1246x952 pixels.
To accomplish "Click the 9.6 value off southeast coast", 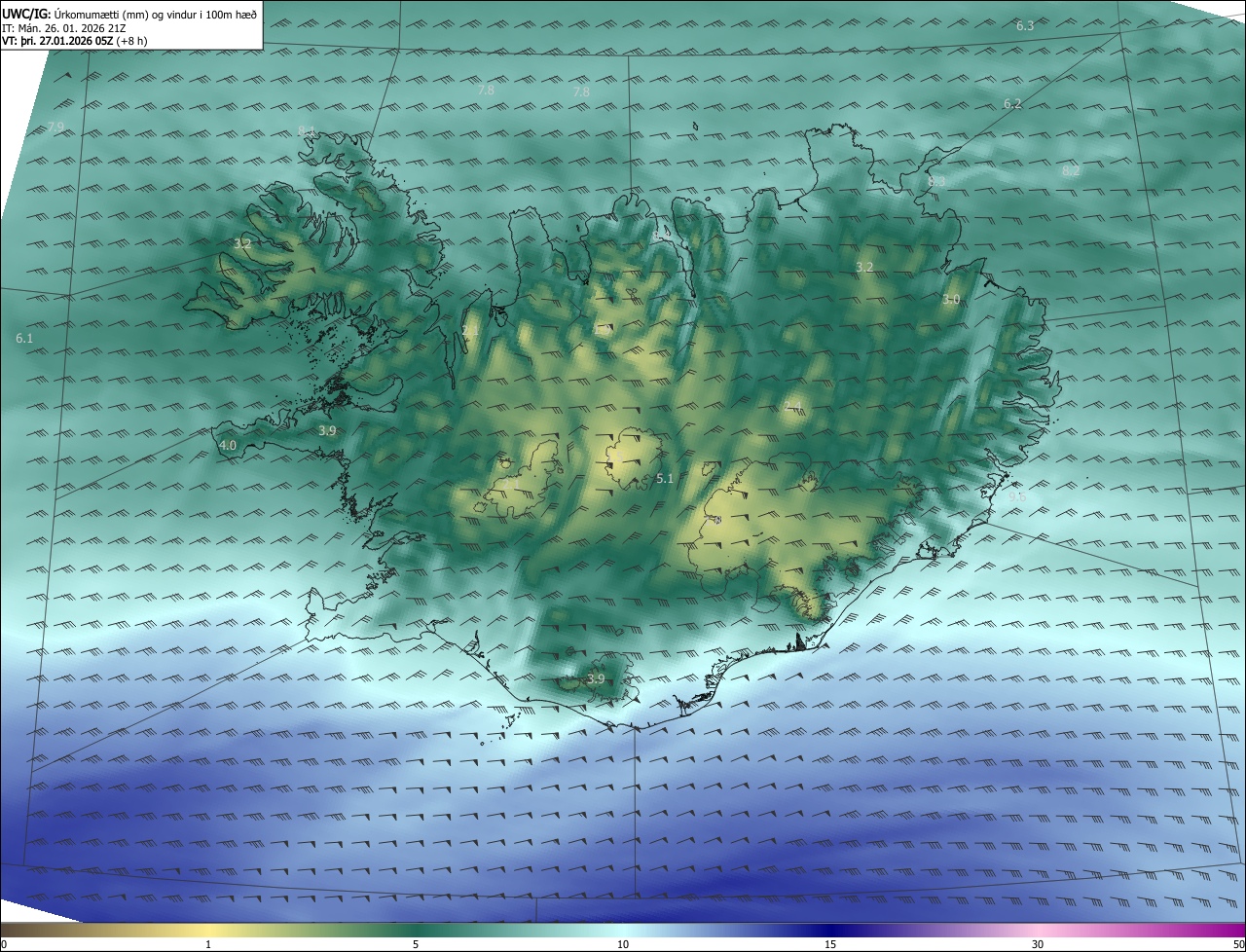I will pos(1017,496).
